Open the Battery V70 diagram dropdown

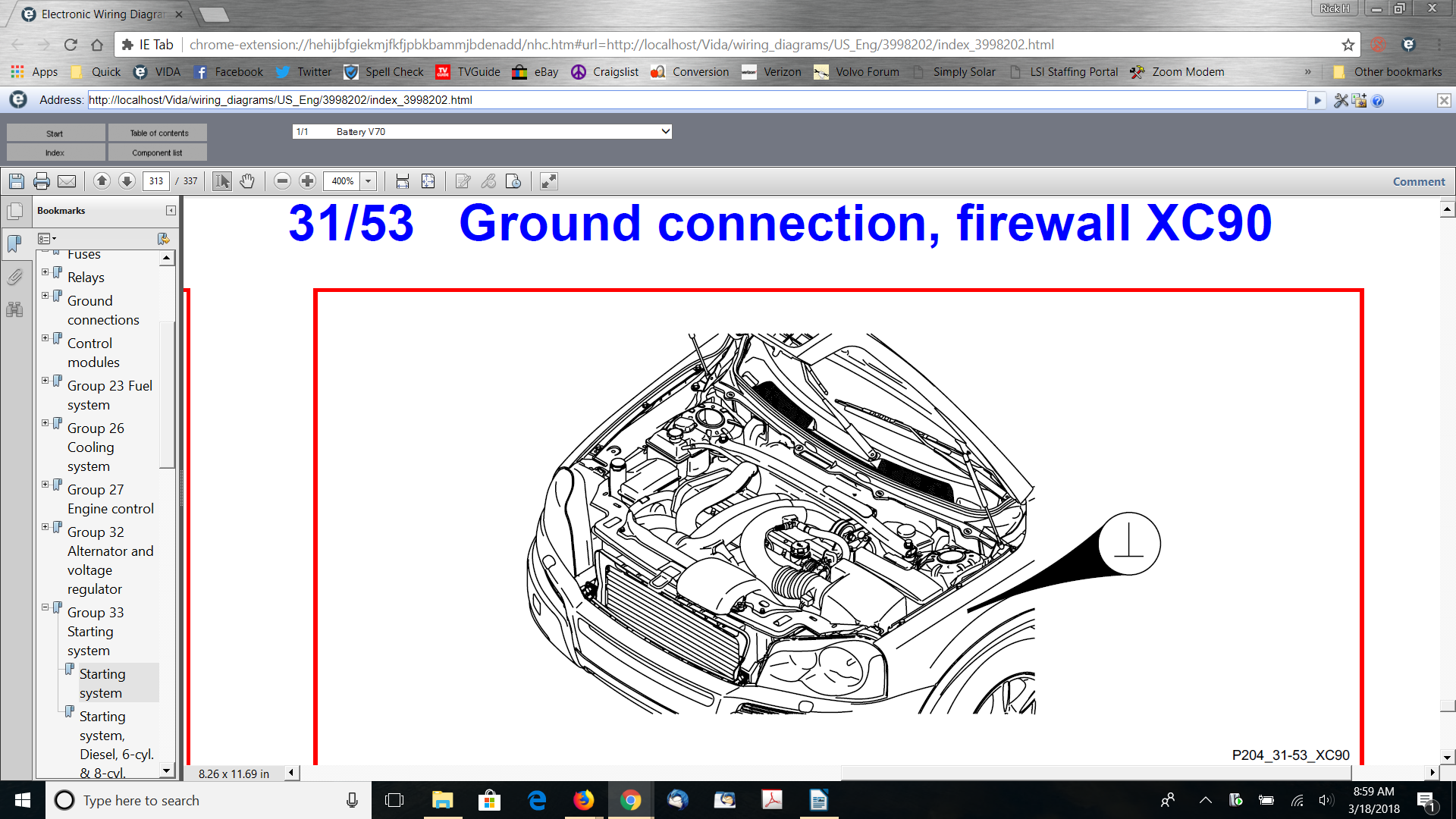(x=482, y=132)
